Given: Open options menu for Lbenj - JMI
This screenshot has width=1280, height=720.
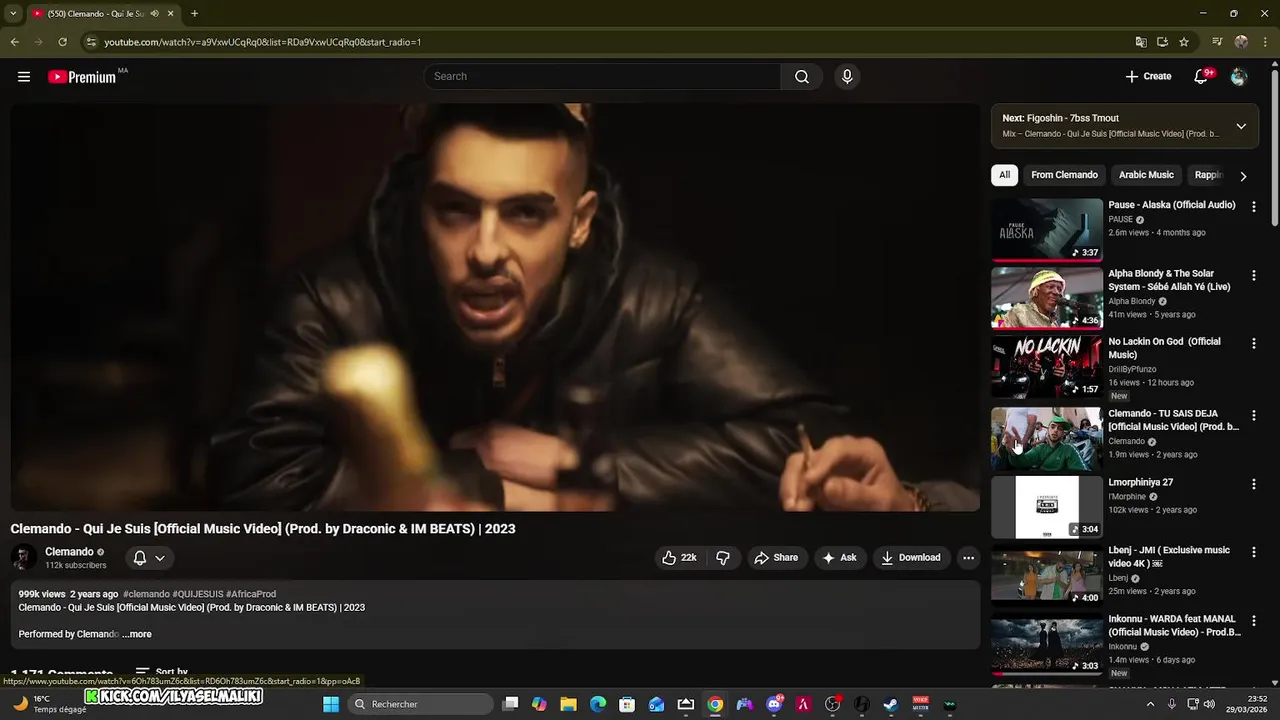Looking at the screenshot, I should click(1253, 552).
